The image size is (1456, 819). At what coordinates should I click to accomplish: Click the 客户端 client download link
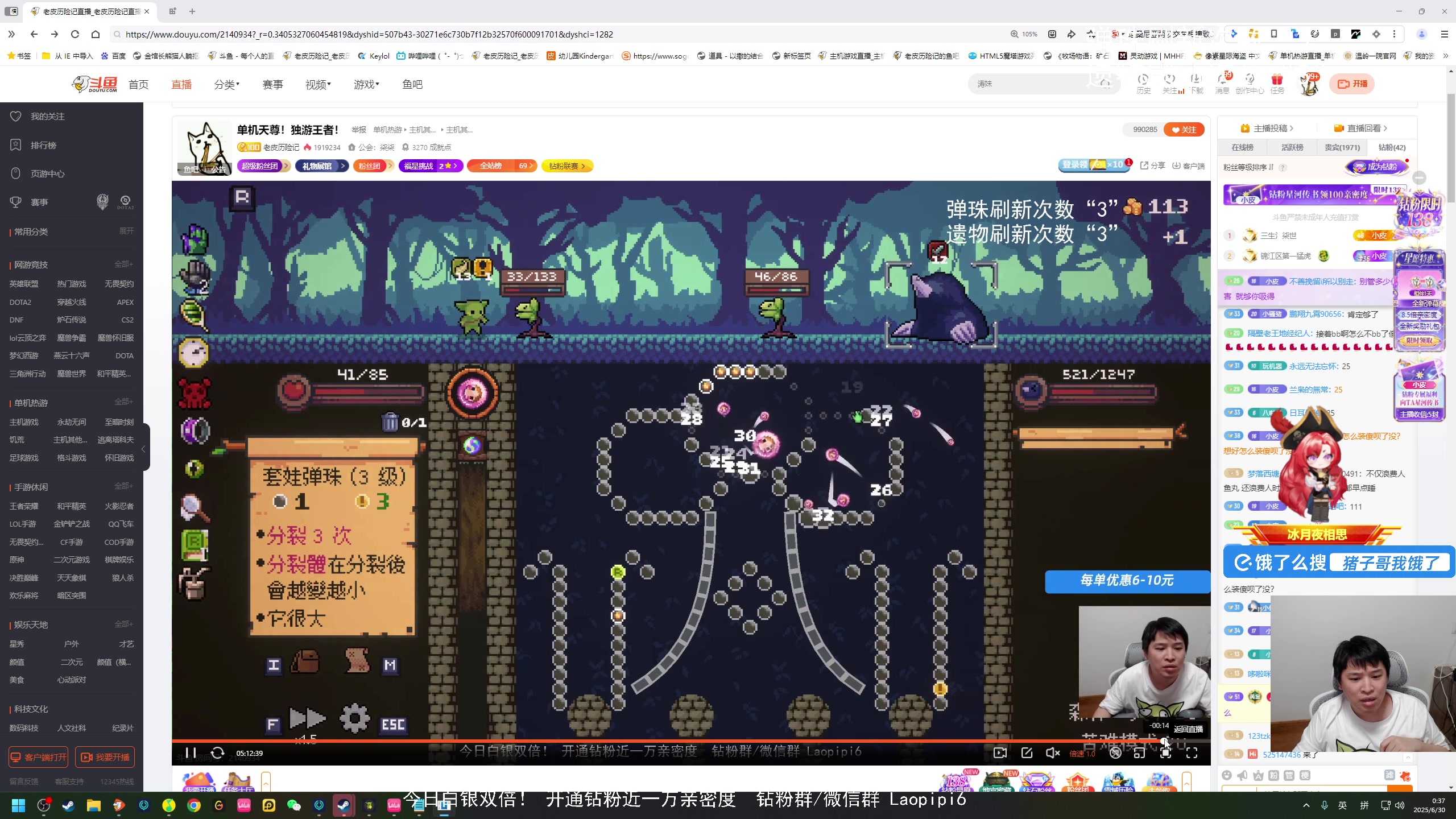(x=1188, y=166)
